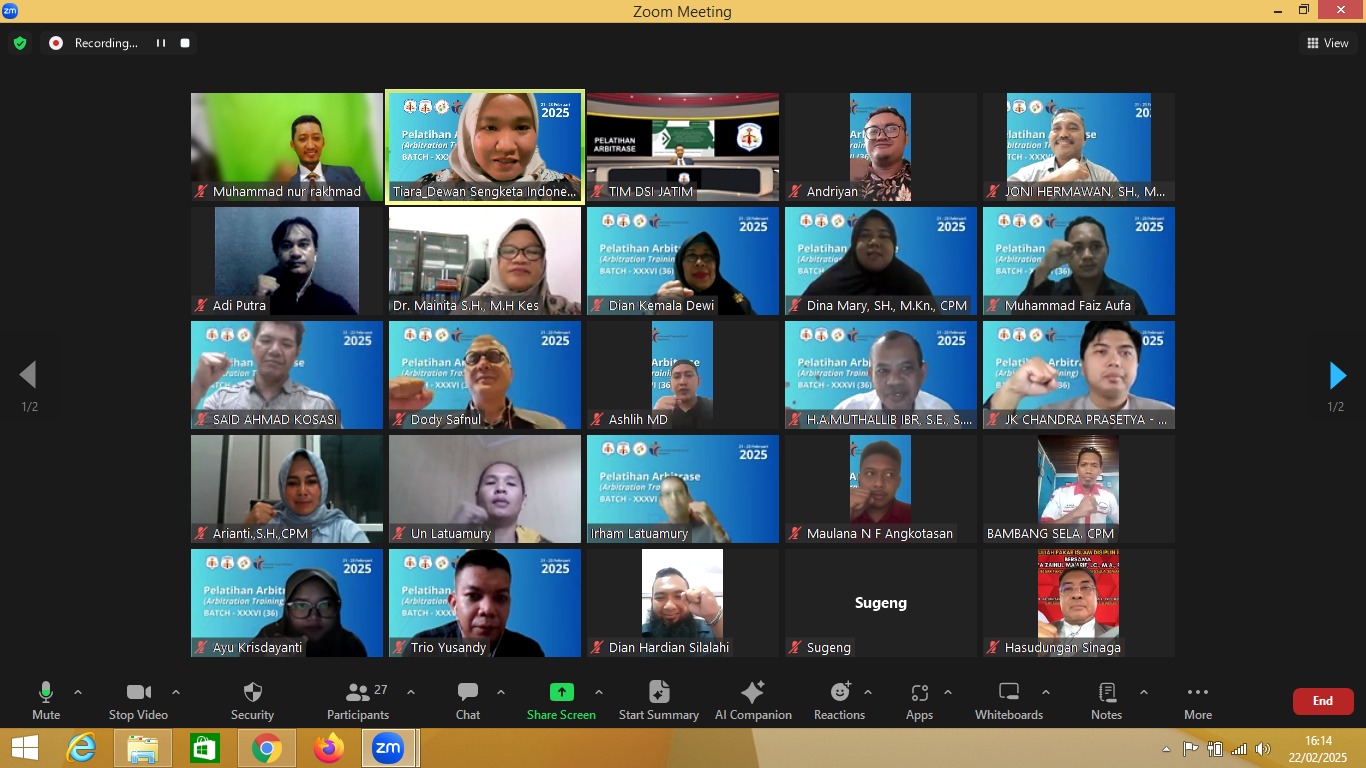Stop your video camera
Screen dimensions: 1366x768
[138, 700]
